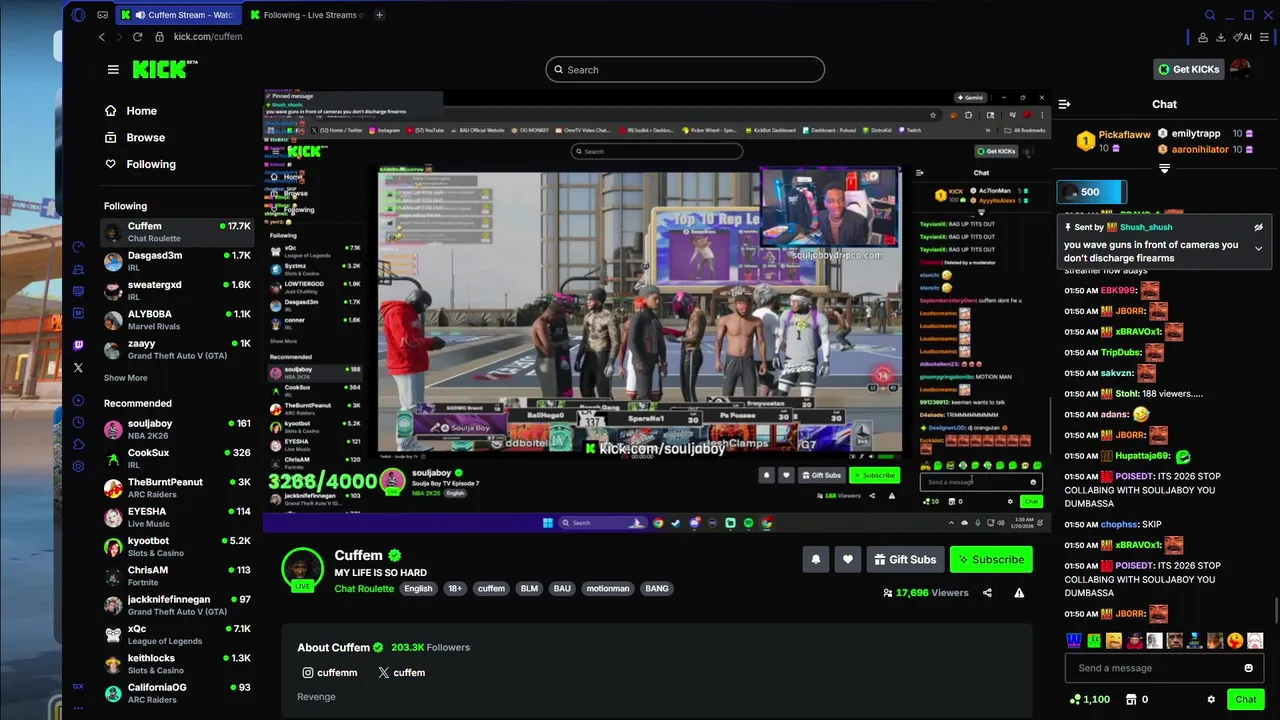Click the Gift Subs button
Screen dimensions: 1280x720
tap(905, 560)
